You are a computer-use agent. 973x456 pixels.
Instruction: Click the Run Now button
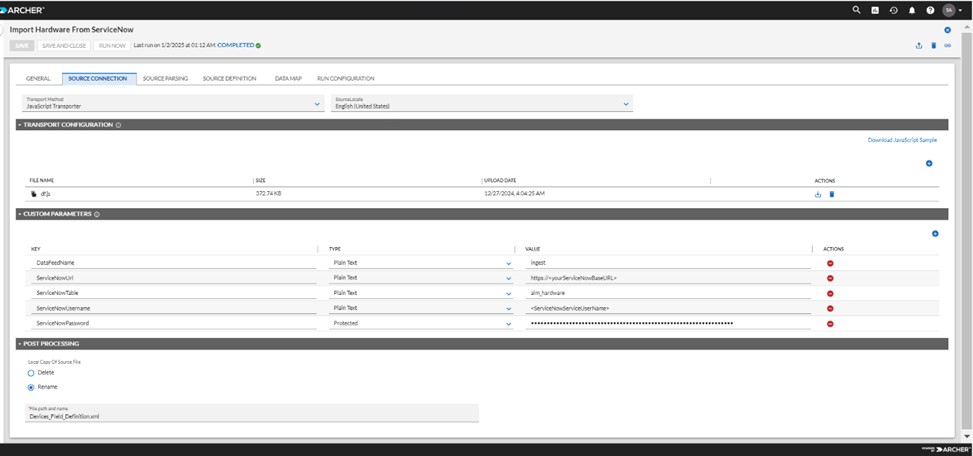[x=112, y=45]
